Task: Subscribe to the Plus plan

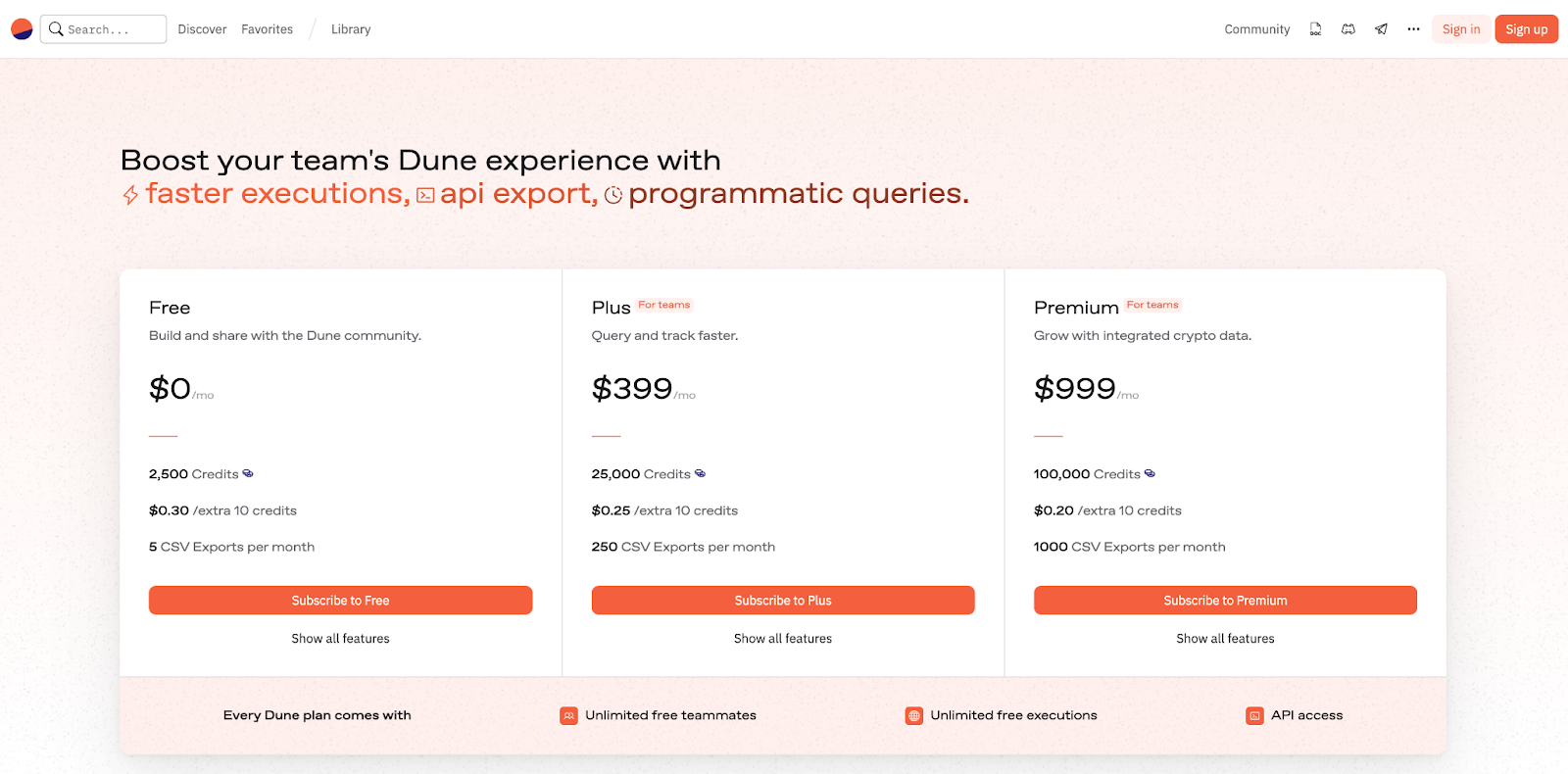Action: point(782,600)
